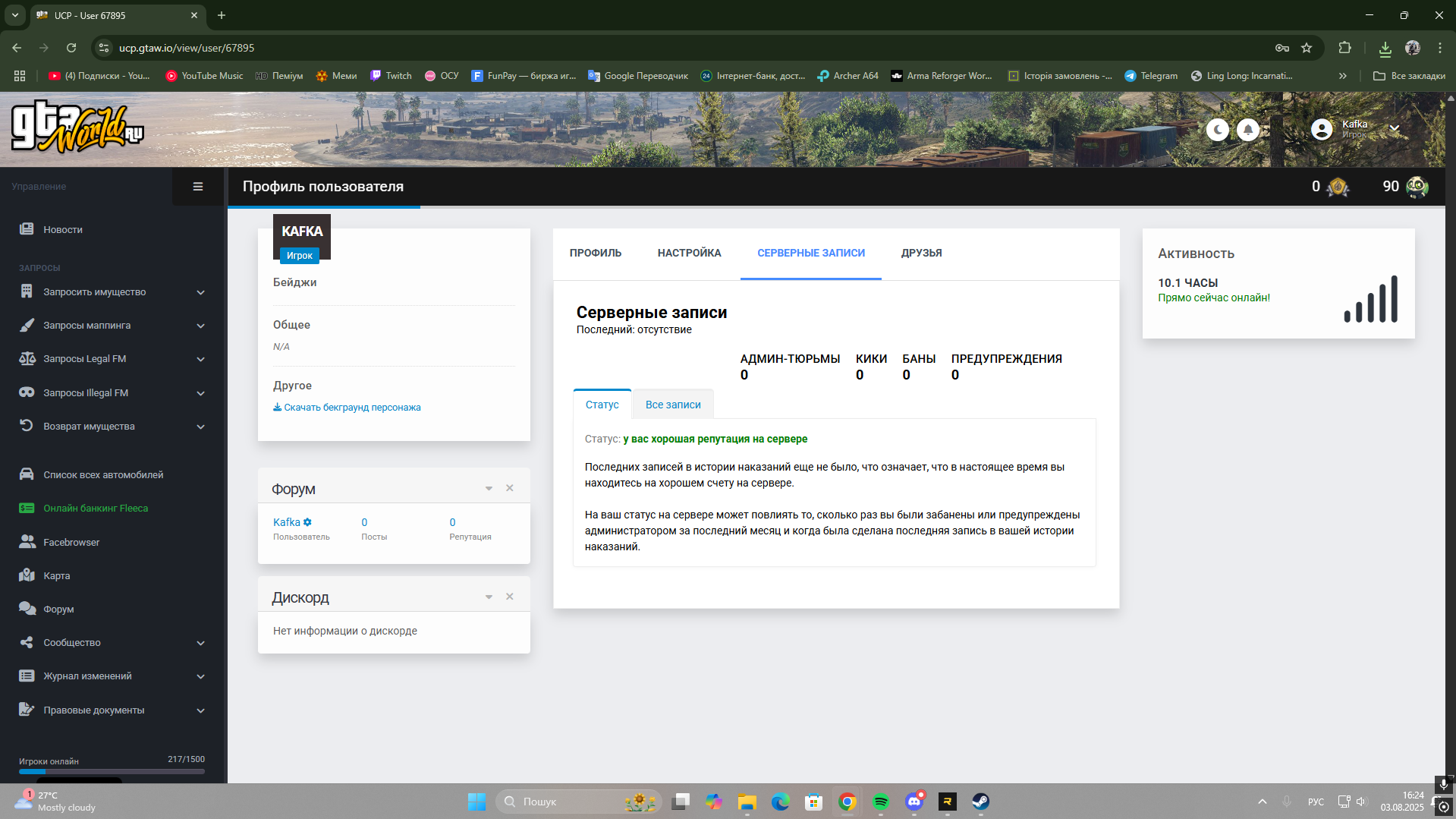The image size is (1456, 819).
Task: Click the Запросы Legal FM scales icon
Action: click(27, 358)
